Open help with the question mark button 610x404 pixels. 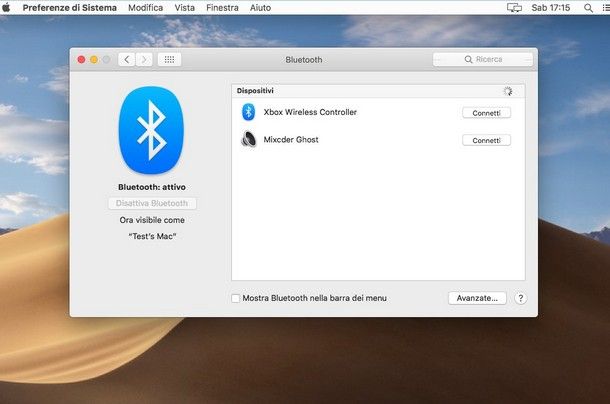tap(521, 298)
